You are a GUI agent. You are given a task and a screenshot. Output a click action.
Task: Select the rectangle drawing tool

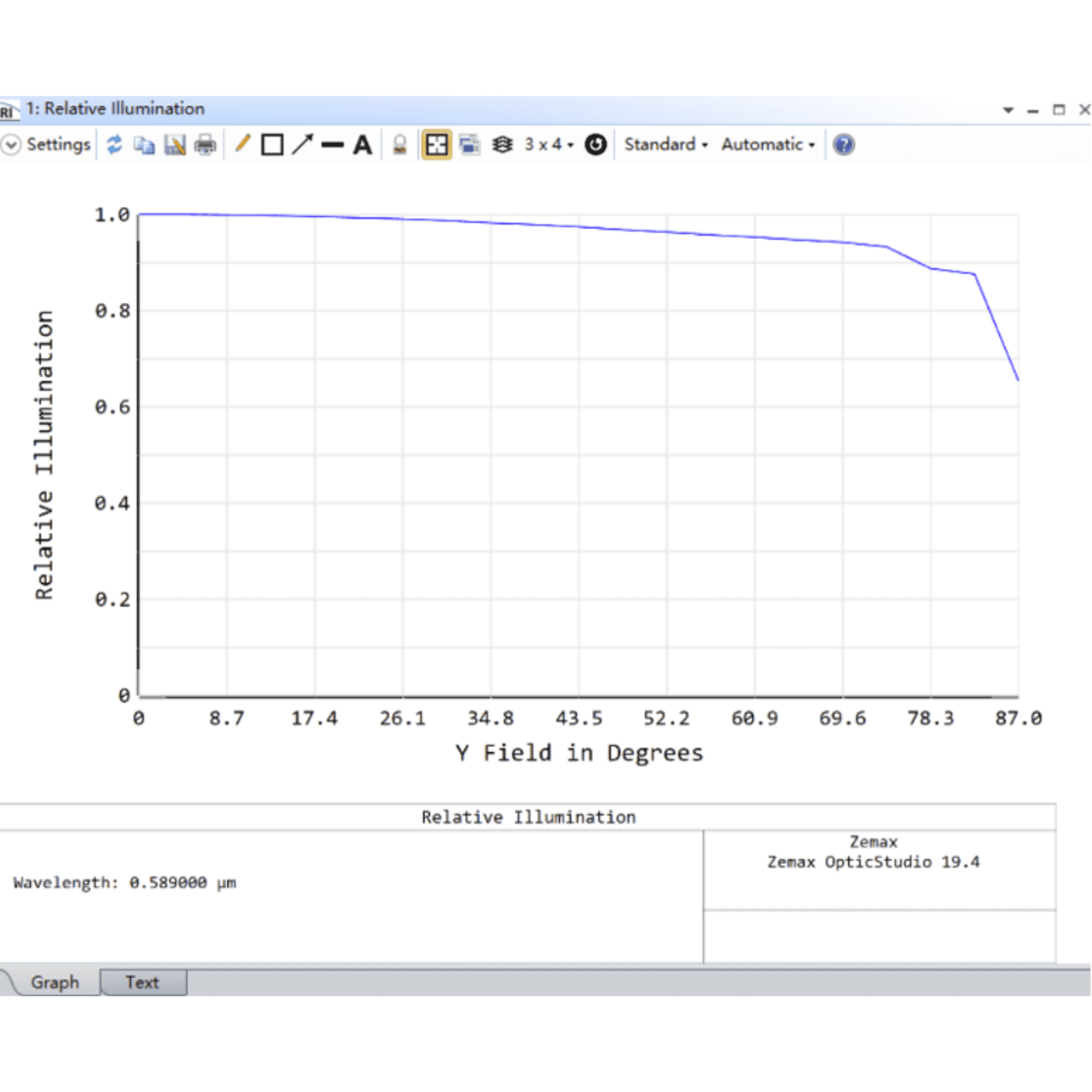tap(272, 145)
